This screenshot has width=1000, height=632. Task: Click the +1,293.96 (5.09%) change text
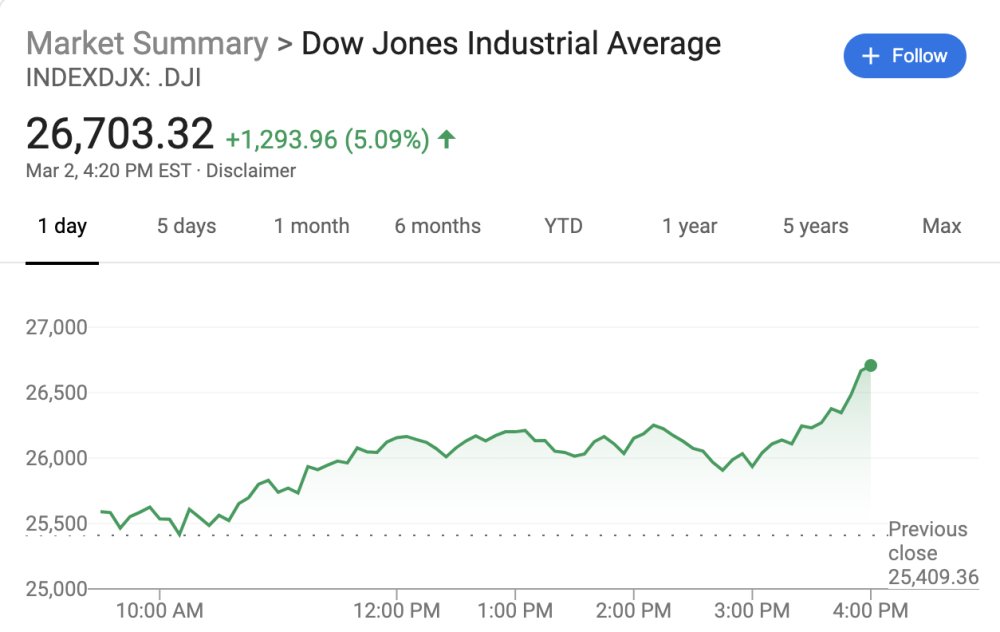tap(327, 140)
